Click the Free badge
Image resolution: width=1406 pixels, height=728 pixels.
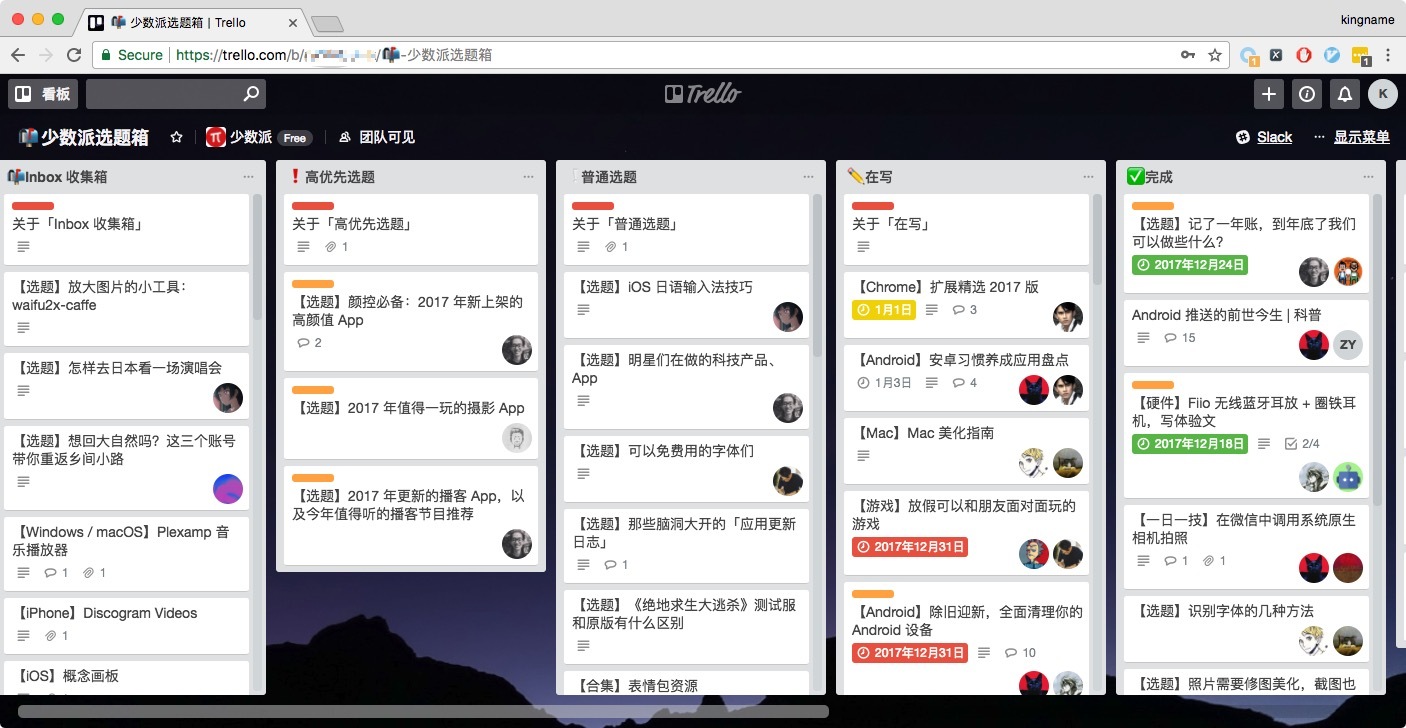[294, 138]
